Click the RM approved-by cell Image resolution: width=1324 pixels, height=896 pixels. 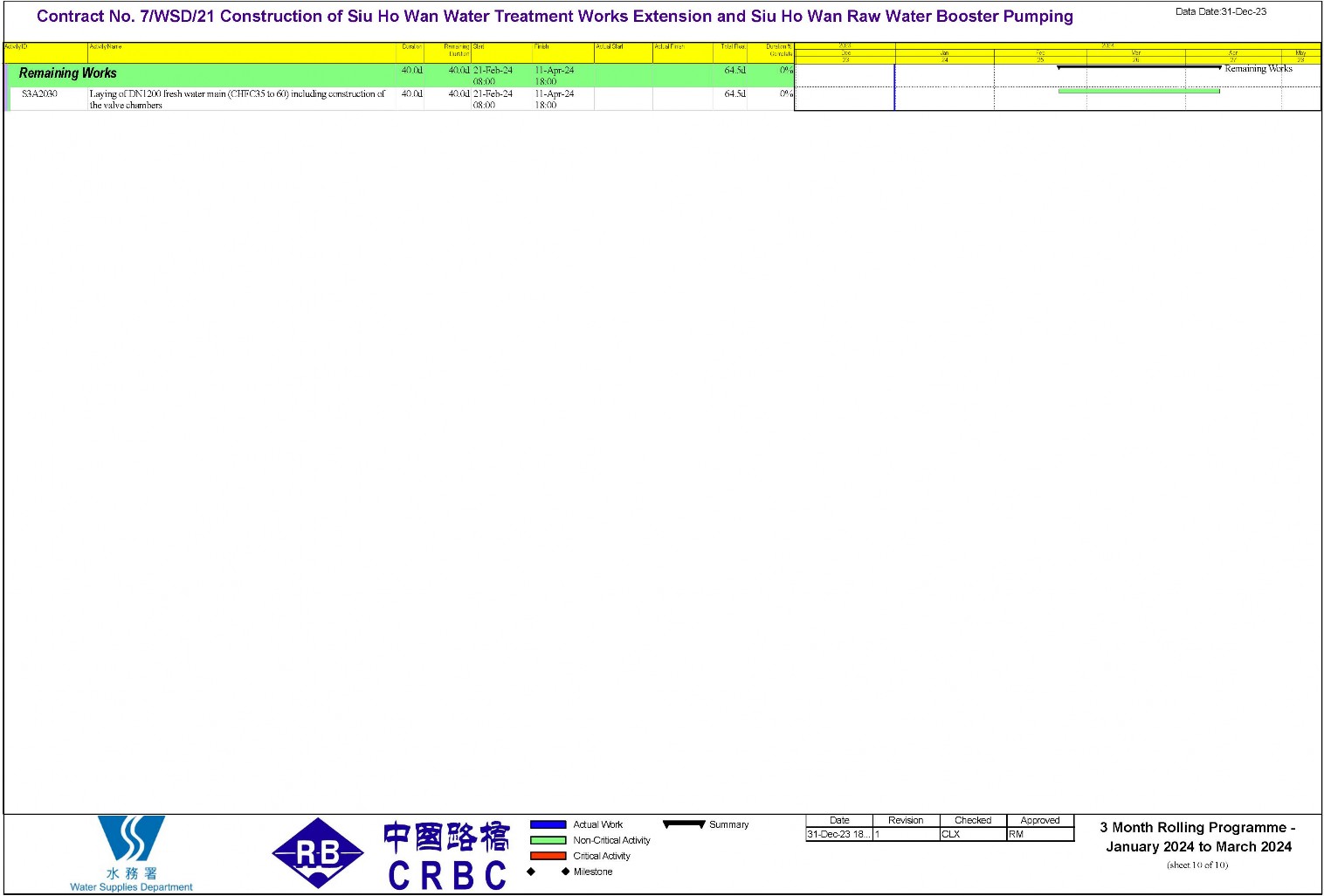pos(1040,834)
